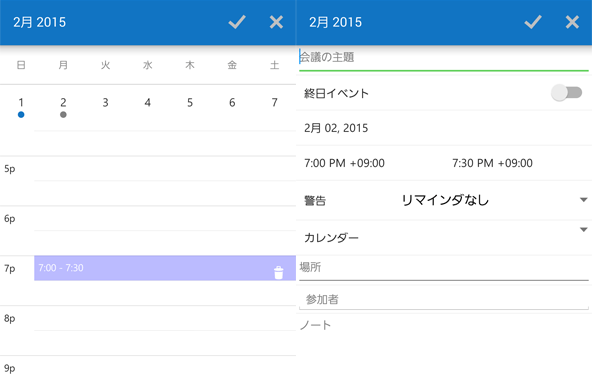Click into the 参加者 attendees field
The height and width of the screenshot is (377, 592).
coord(444,300)
